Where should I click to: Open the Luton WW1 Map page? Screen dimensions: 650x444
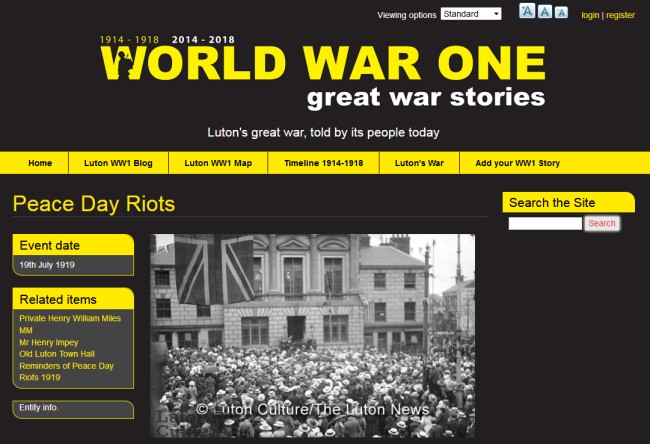218,163
